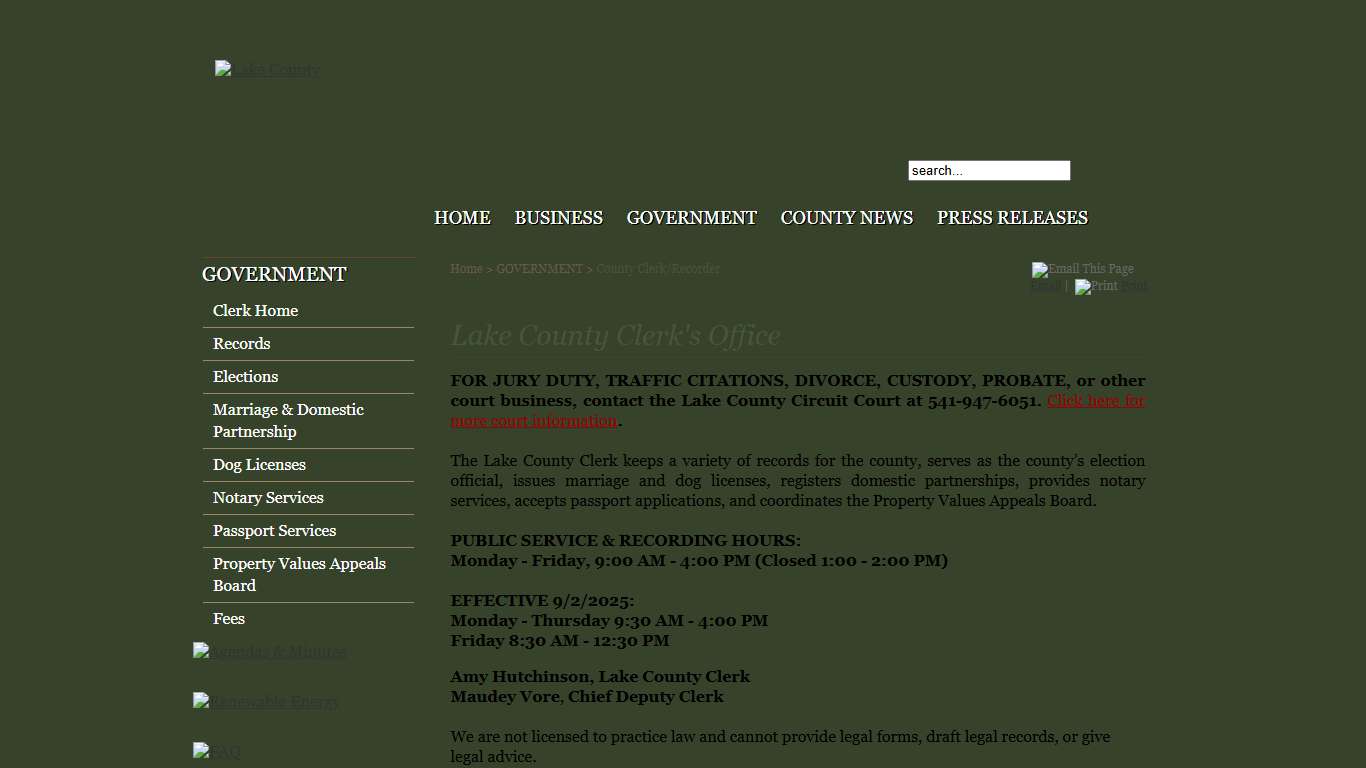Open the GOVERNMENT top navigation menu
The width and height of the screenshot is (1366, 768).
coord(691,218)
